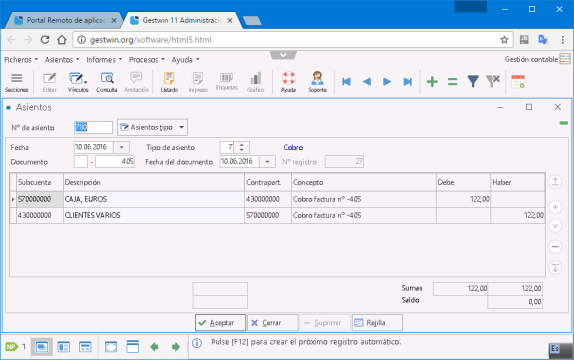Open the Ayuda menu
Screen dimensions: 574x360
(x=185, y=59)
